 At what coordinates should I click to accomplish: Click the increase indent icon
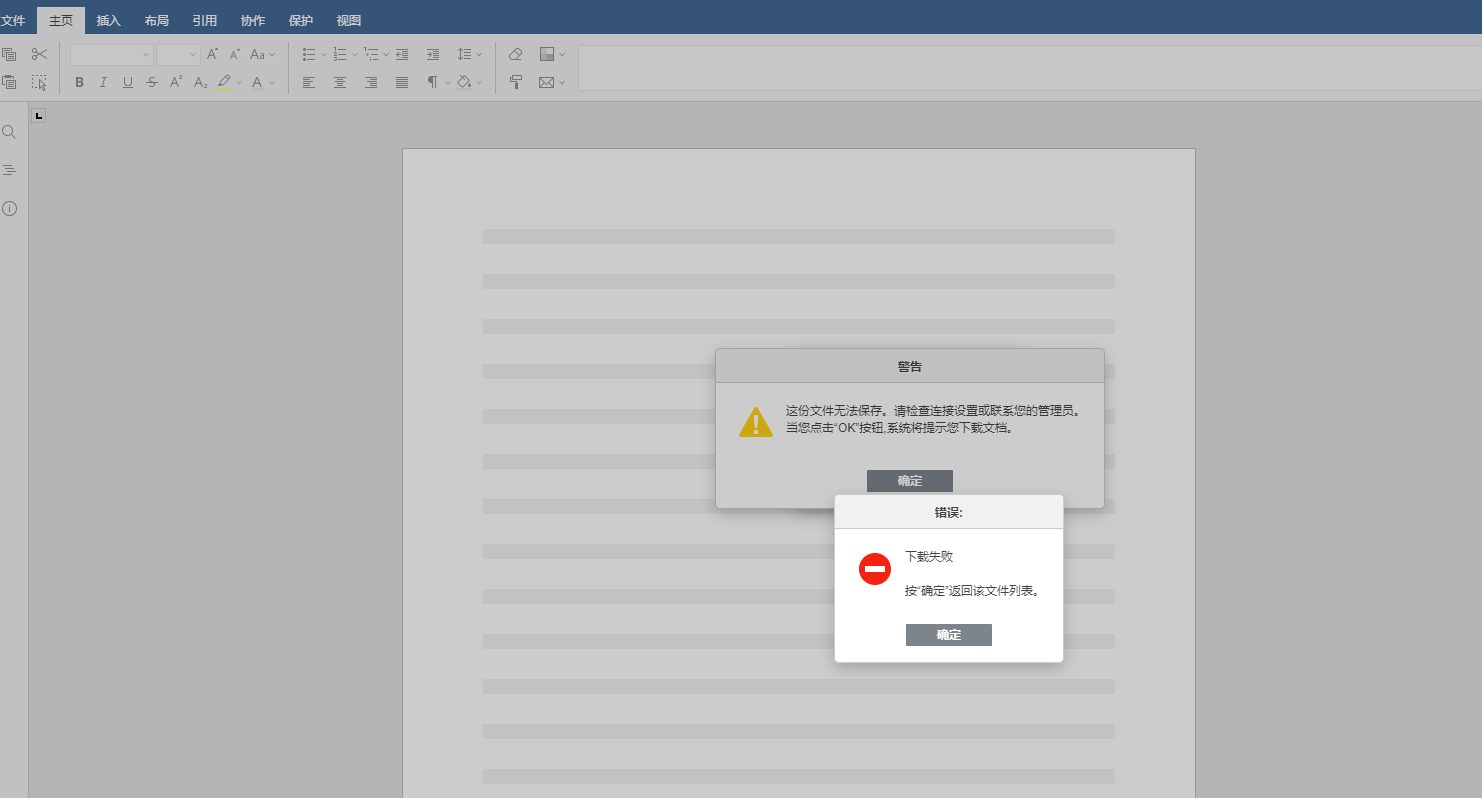(433, 54)
